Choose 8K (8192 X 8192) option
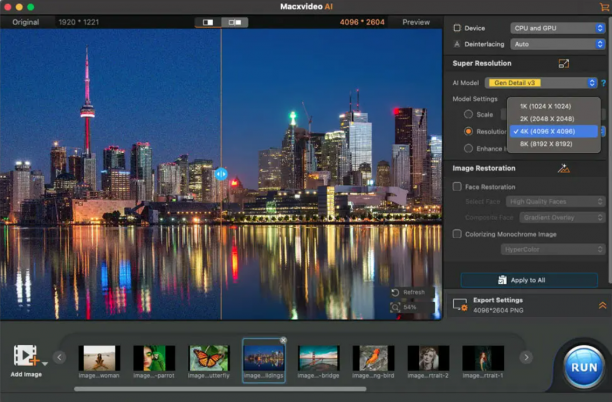612x402 pixels. click(x=553, y=144)
